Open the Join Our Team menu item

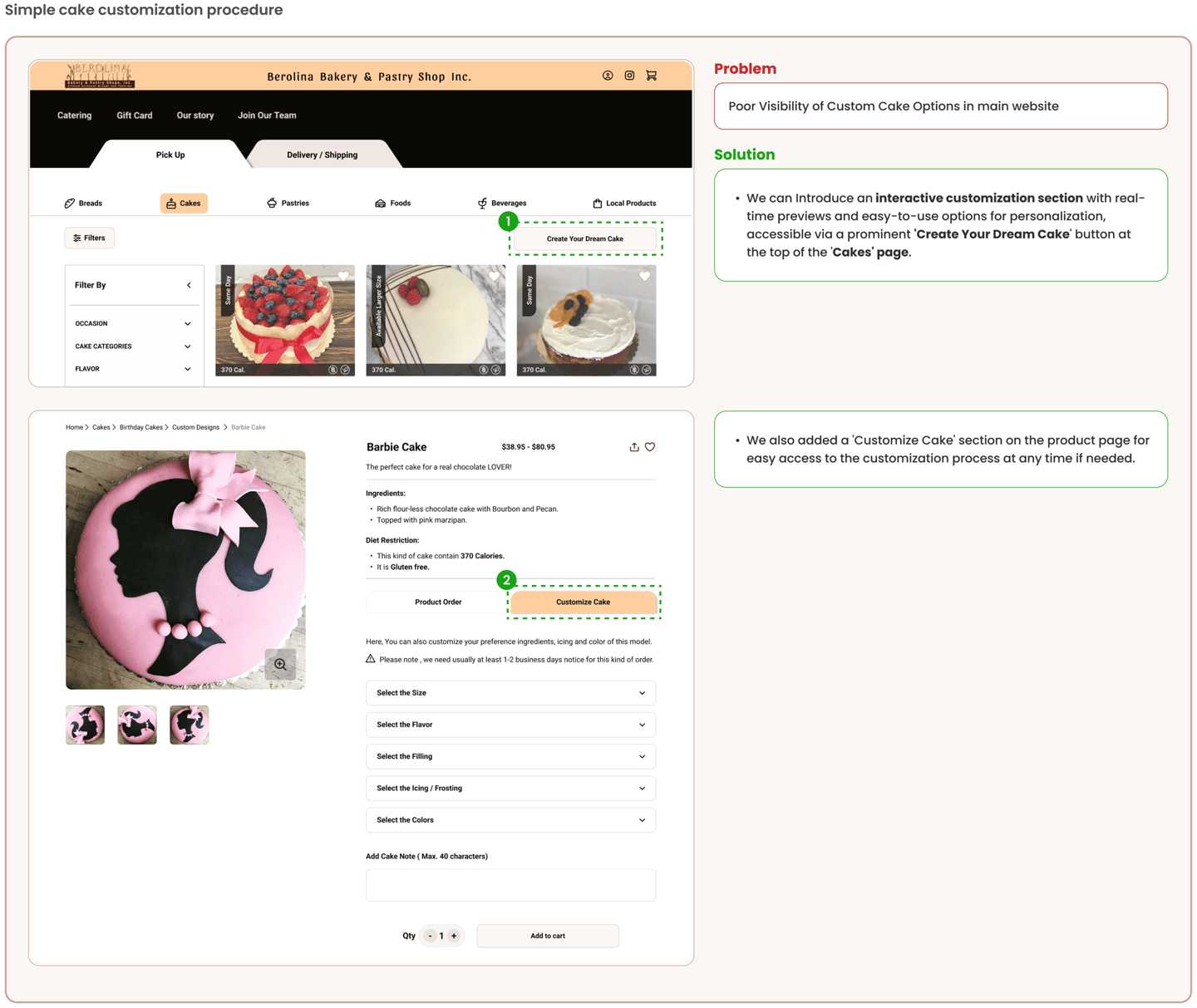tap(267, 116)
